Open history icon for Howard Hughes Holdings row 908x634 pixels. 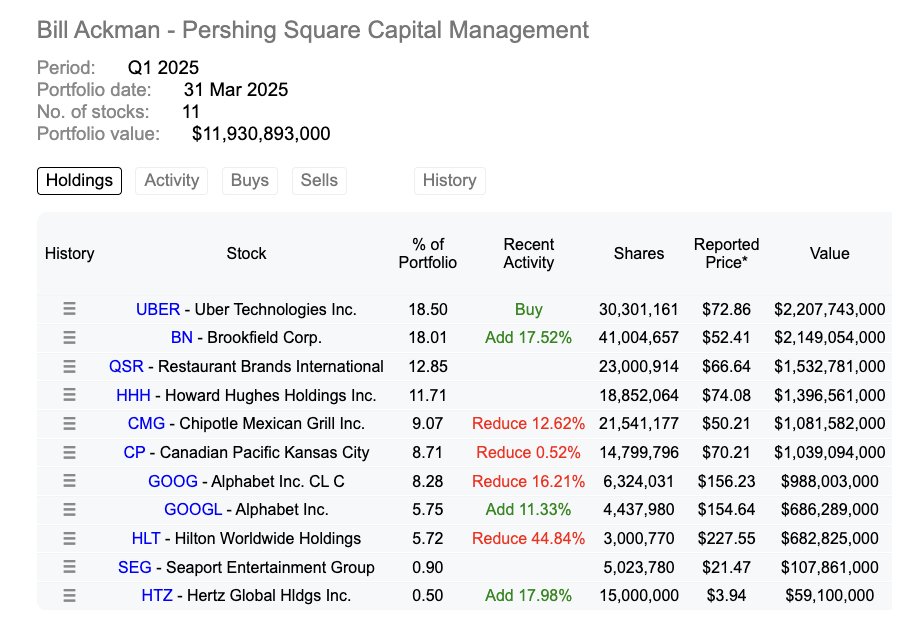(x=69, y=395)
